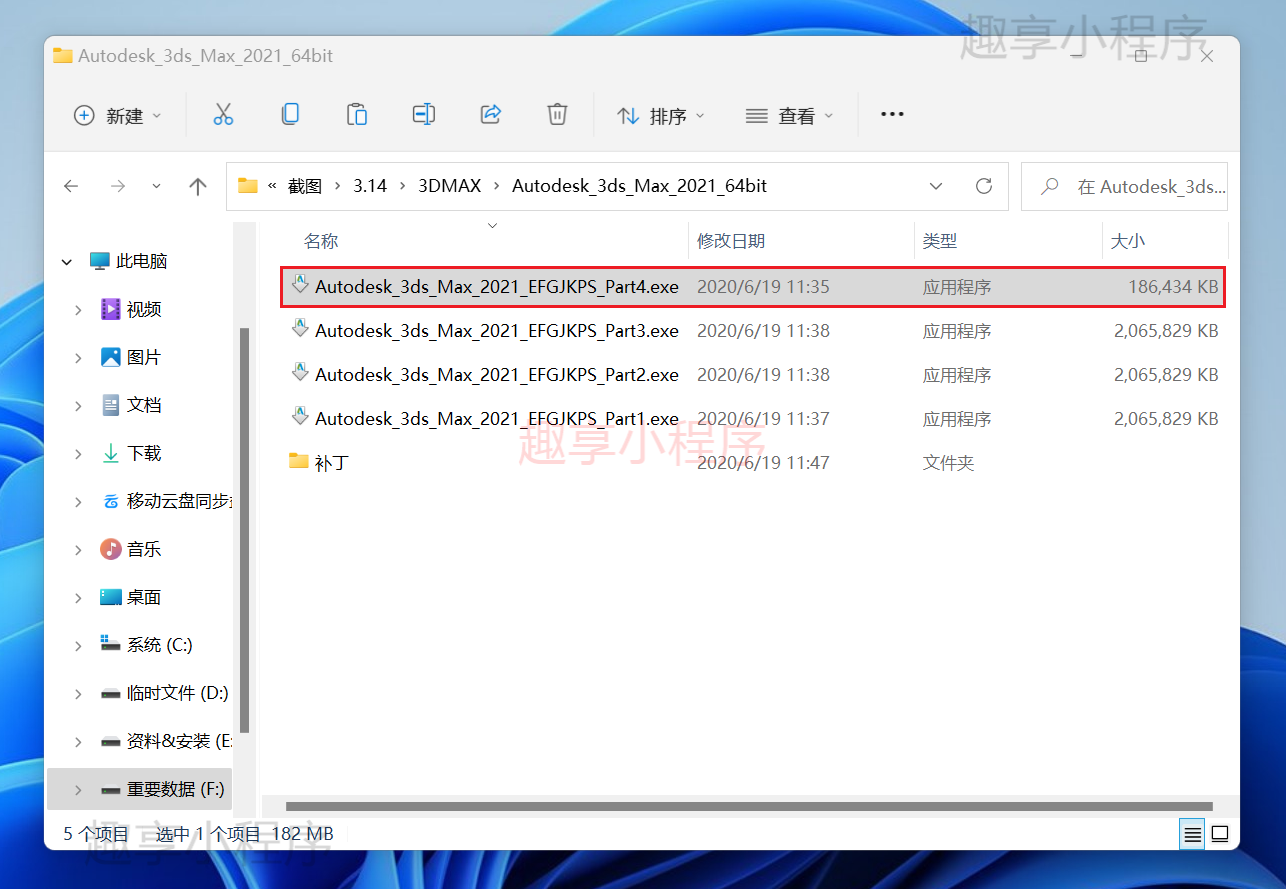The image size is (1286, 889).
Task: Click the Share icon in toolbar
Action: point(491,115)
